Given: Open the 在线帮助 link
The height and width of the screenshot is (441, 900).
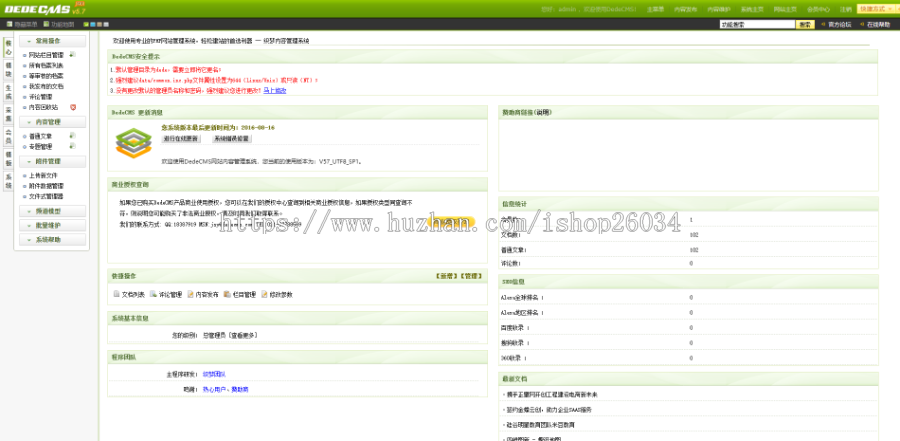Looking at the screenshot, I should tap(879, 25).
